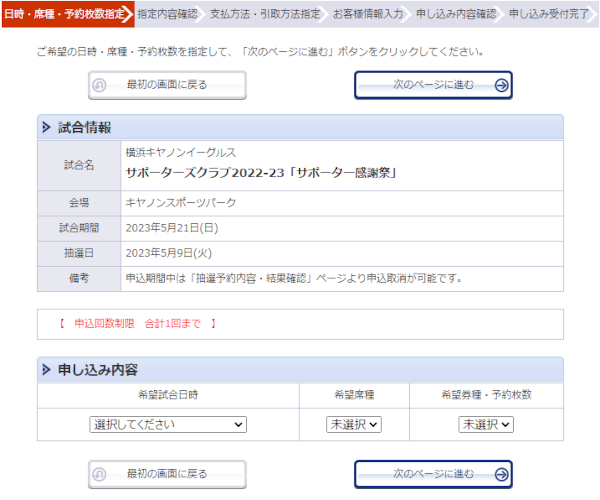
Task: Click the date 2023年5月21日(日)
Action: 172,228
